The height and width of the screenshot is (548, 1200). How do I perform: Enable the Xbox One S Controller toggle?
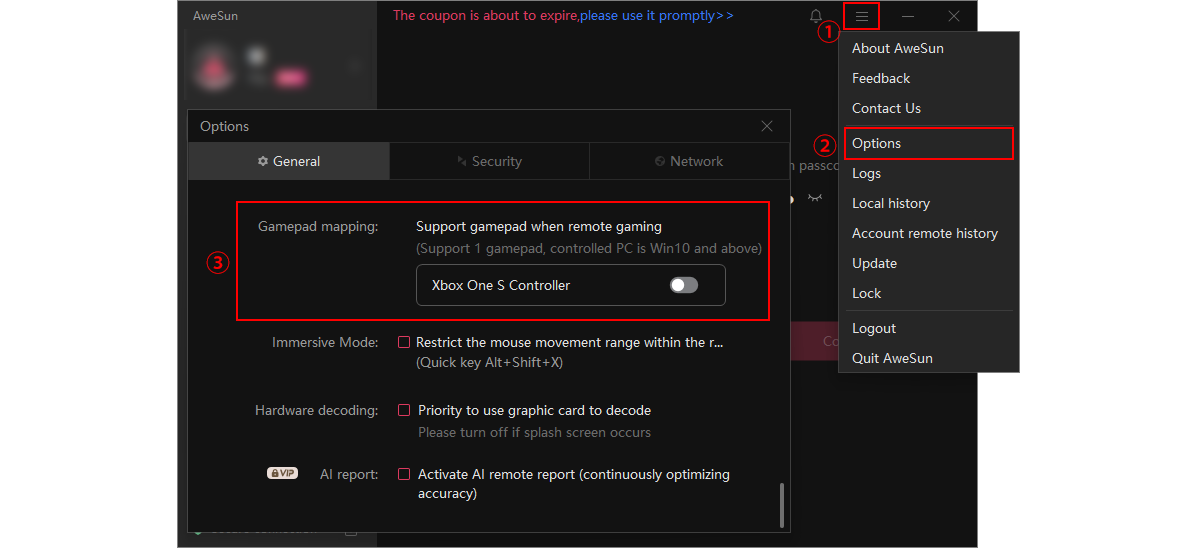(x=684, y=285)
